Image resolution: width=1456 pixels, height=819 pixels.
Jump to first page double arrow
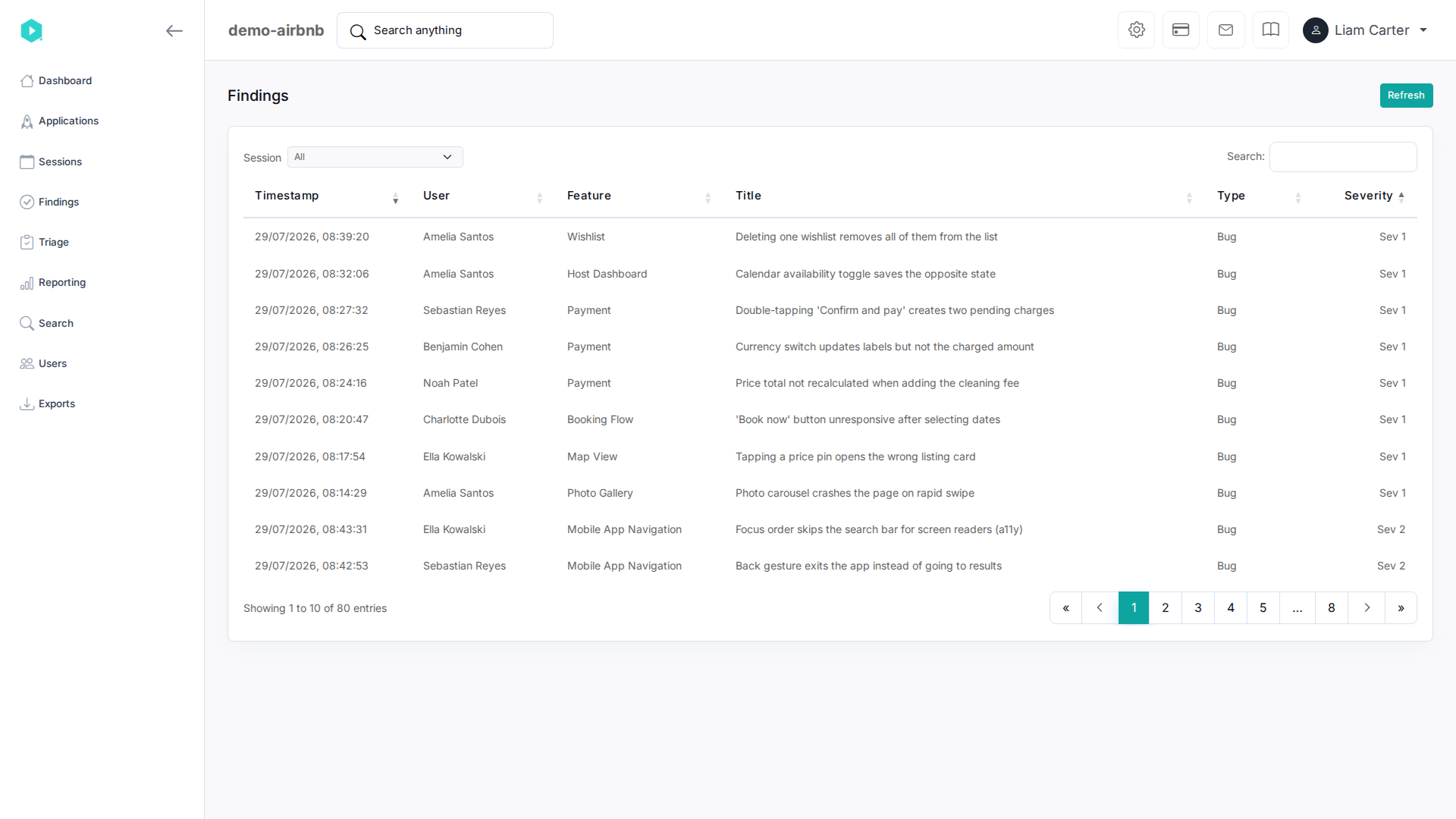point(1065,608)
